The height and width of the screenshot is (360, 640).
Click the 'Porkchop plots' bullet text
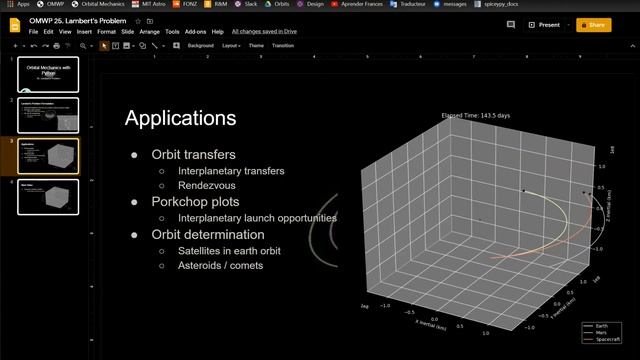[x=195, y=202]
